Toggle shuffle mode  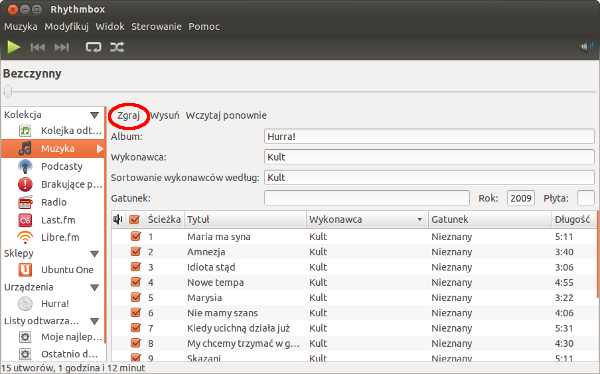pyautogui.click(x=117, y=47)
